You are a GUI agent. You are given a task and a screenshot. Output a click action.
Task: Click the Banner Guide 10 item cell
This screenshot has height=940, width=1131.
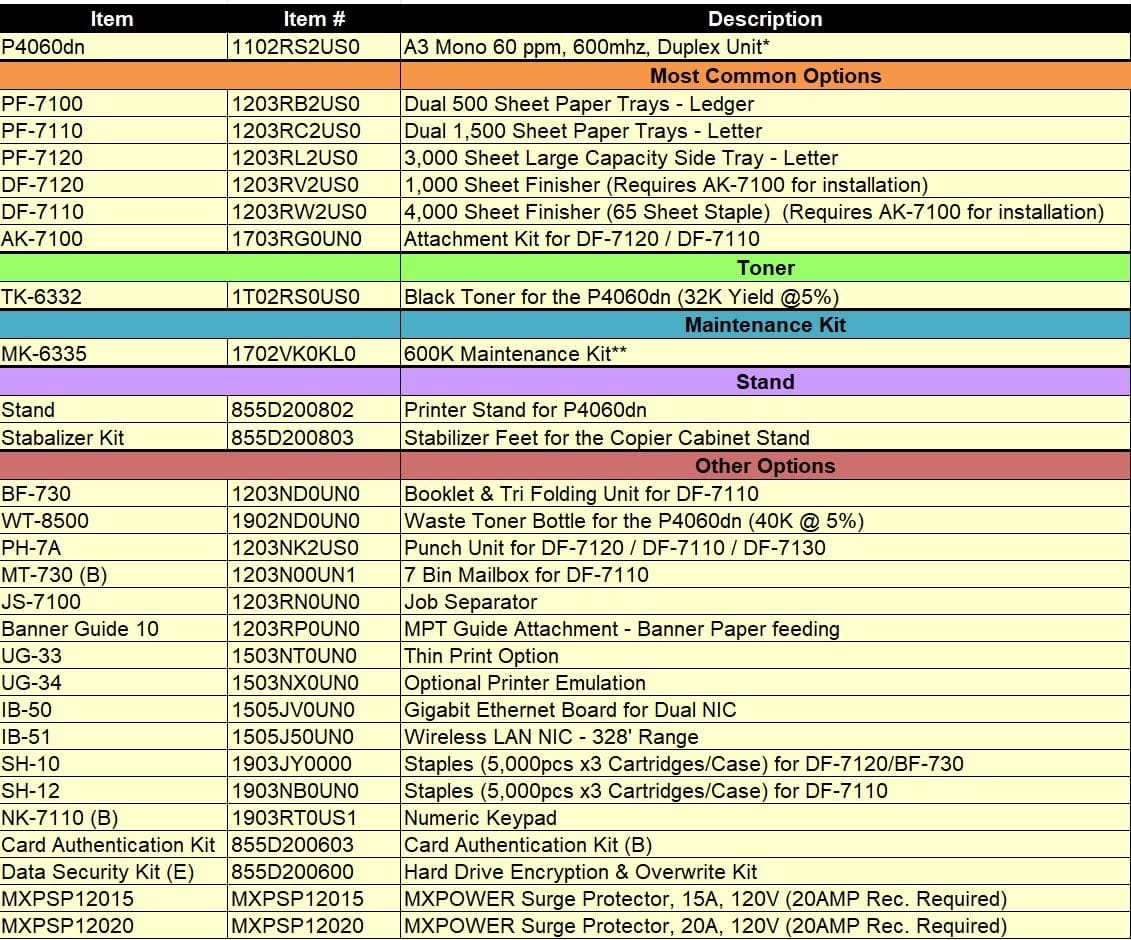click(x=80, y=629)
